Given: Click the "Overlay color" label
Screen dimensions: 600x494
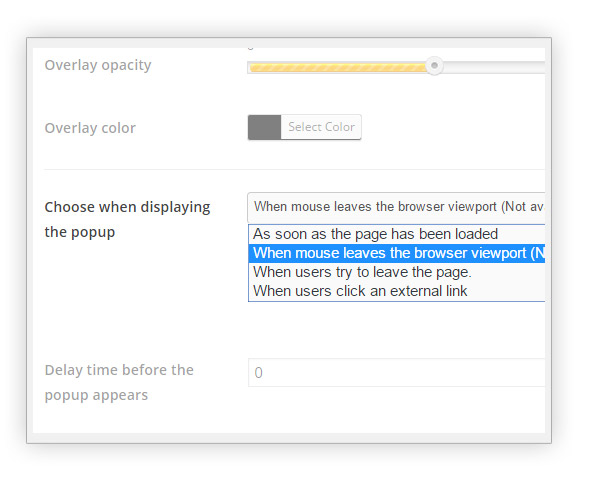Looking at the screenshot, I should [90, 128].
